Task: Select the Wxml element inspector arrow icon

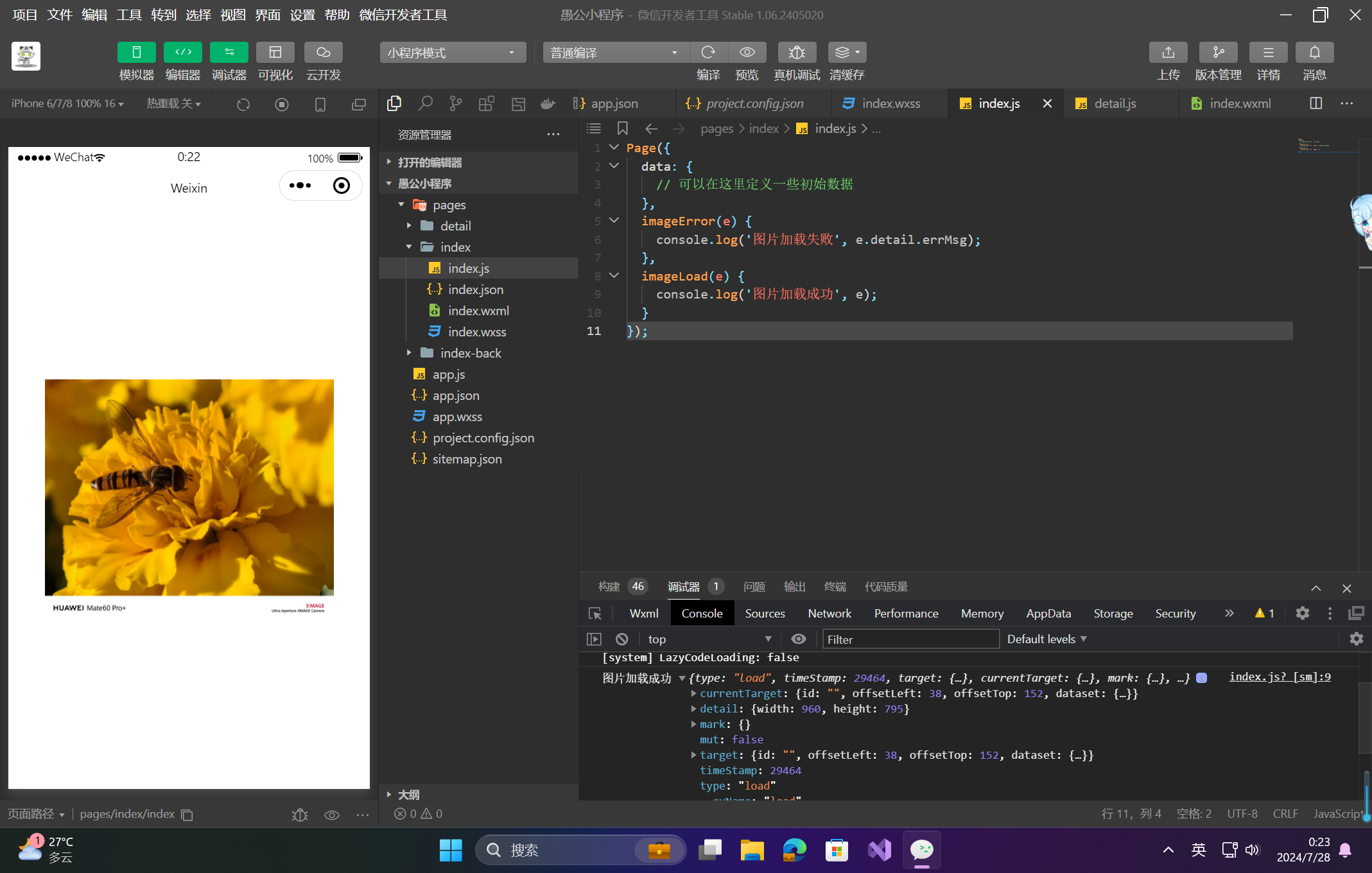Action: (x=595, y=613)
